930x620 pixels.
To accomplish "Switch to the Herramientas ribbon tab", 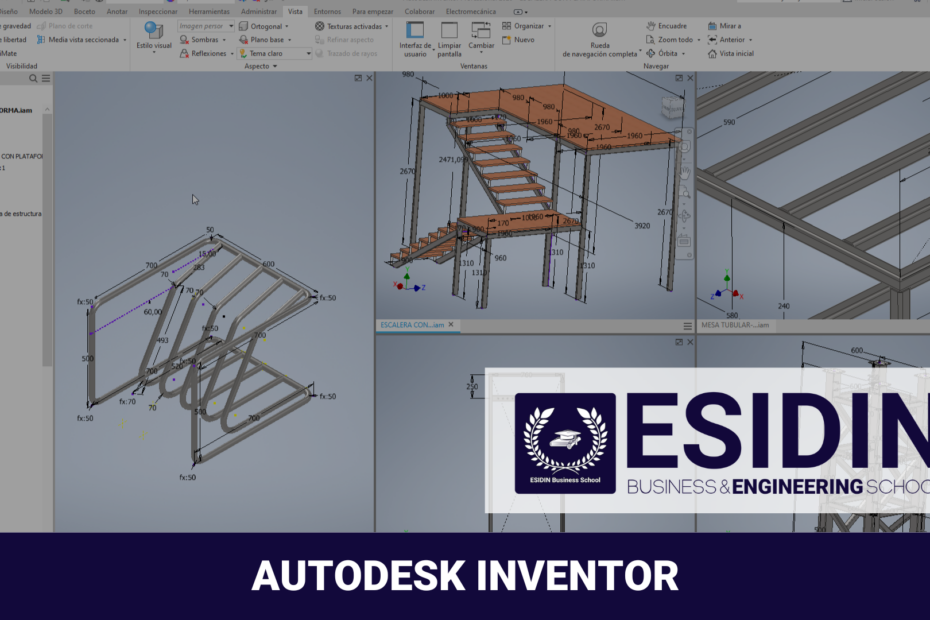I will coord(208,11).
